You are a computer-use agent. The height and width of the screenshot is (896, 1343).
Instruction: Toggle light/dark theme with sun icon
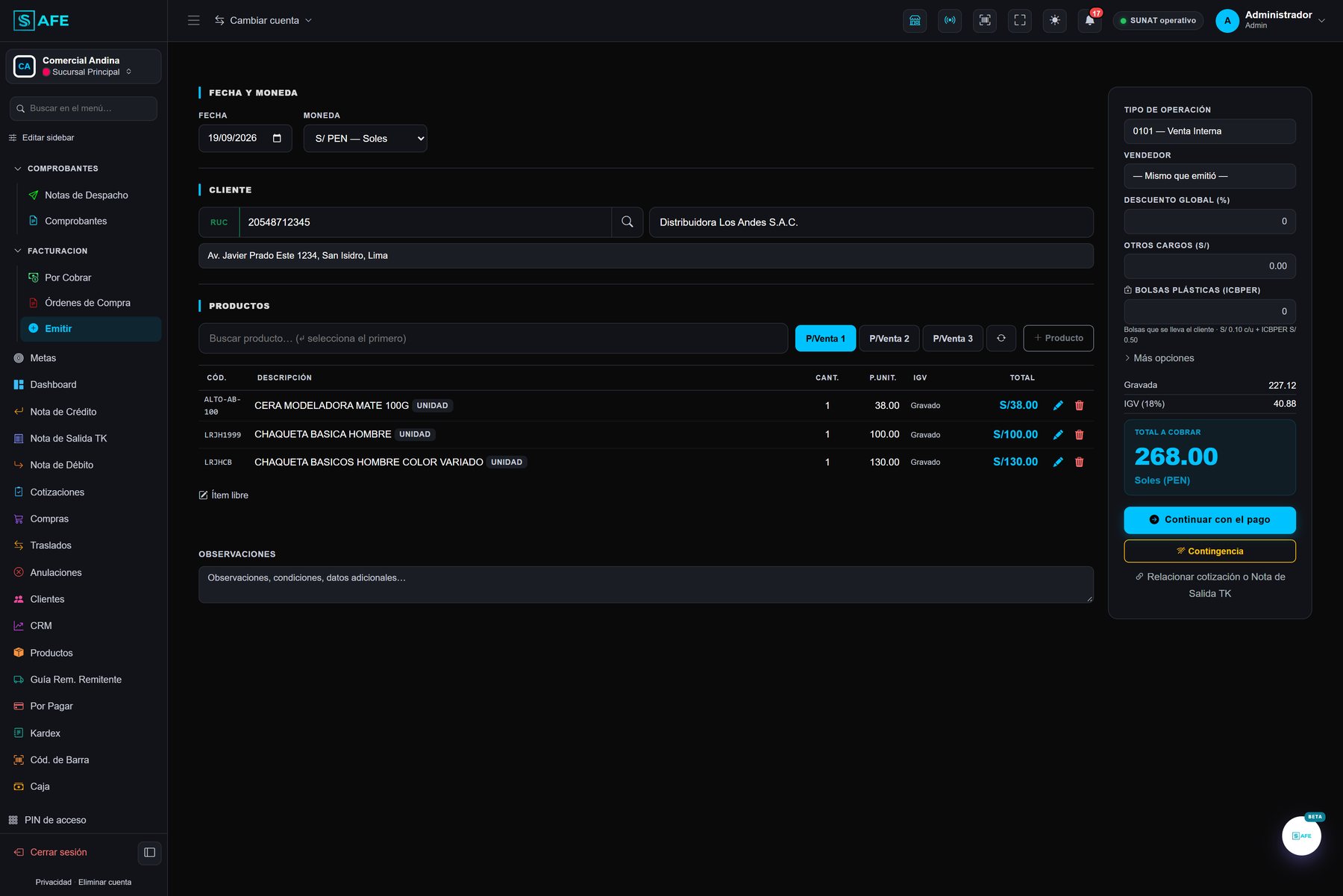pos(1055,21)
